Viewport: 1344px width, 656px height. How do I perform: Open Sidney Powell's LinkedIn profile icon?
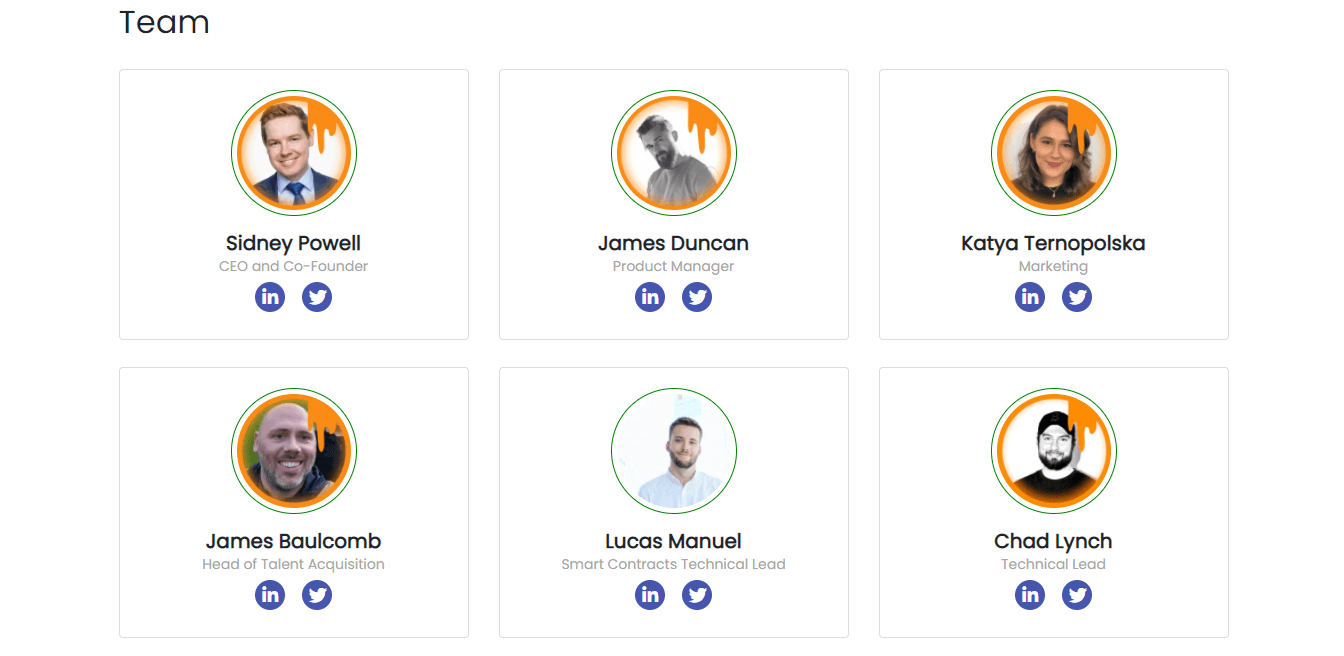270,297
